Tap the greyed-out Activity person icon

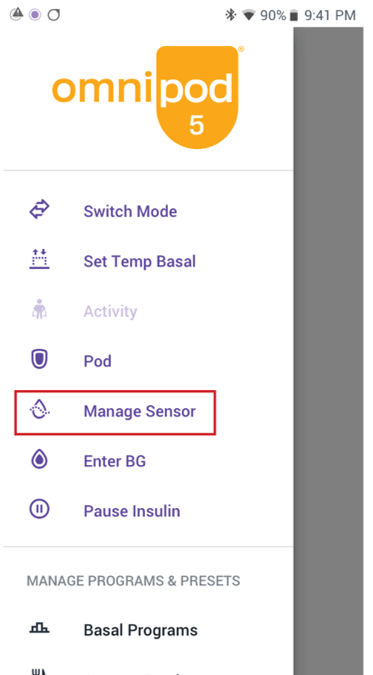tap(39, 310)
